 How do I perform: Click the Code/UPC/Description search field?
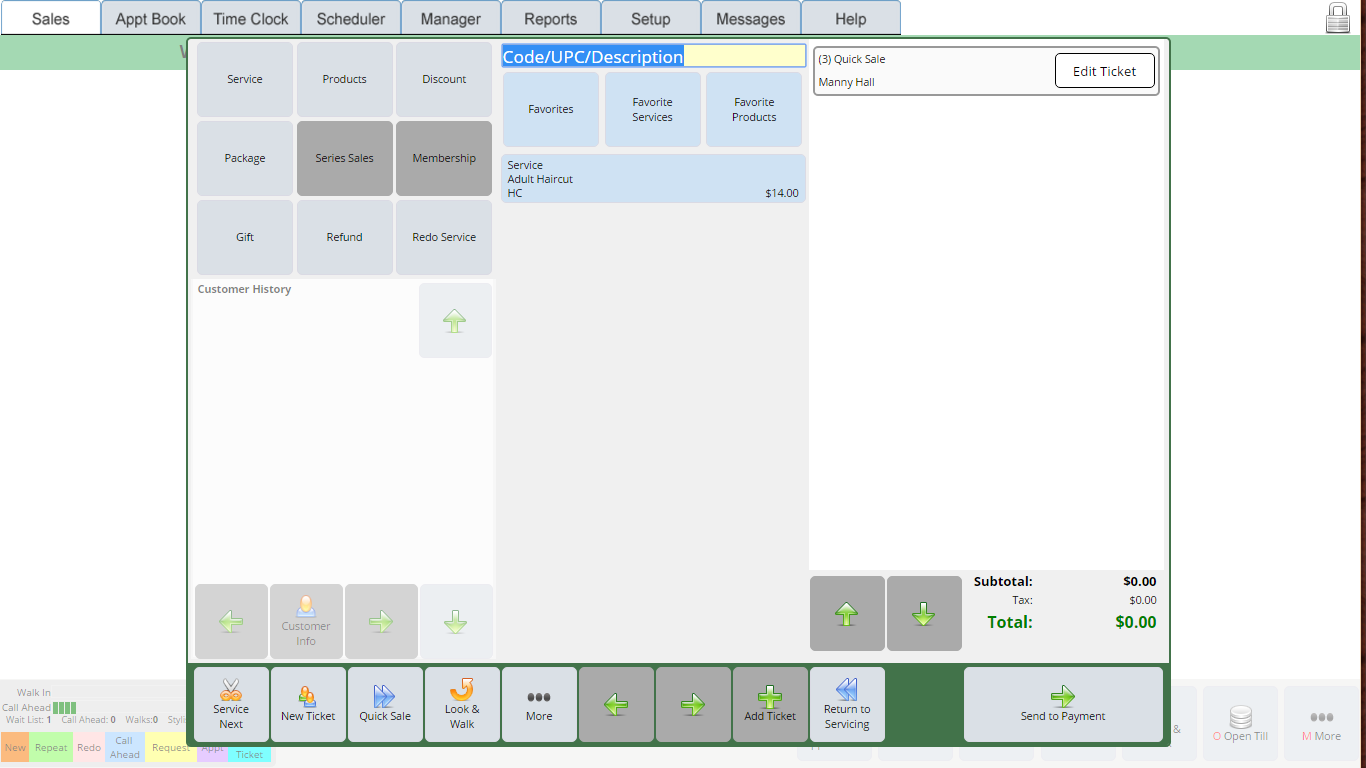click(x=653, y=56)
